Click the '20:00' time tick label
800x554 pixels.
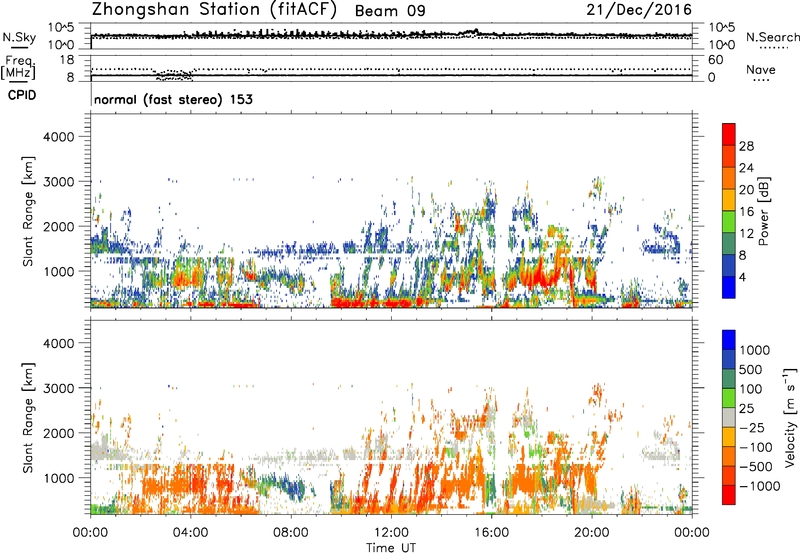pyautogui.click(x=591, y=533)
